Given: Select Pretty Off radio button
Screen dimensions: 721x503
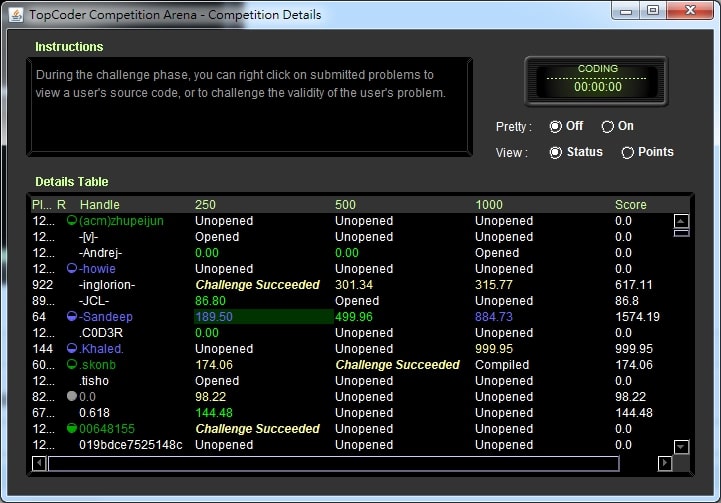Looking at the screenshot, I should 555,126.
